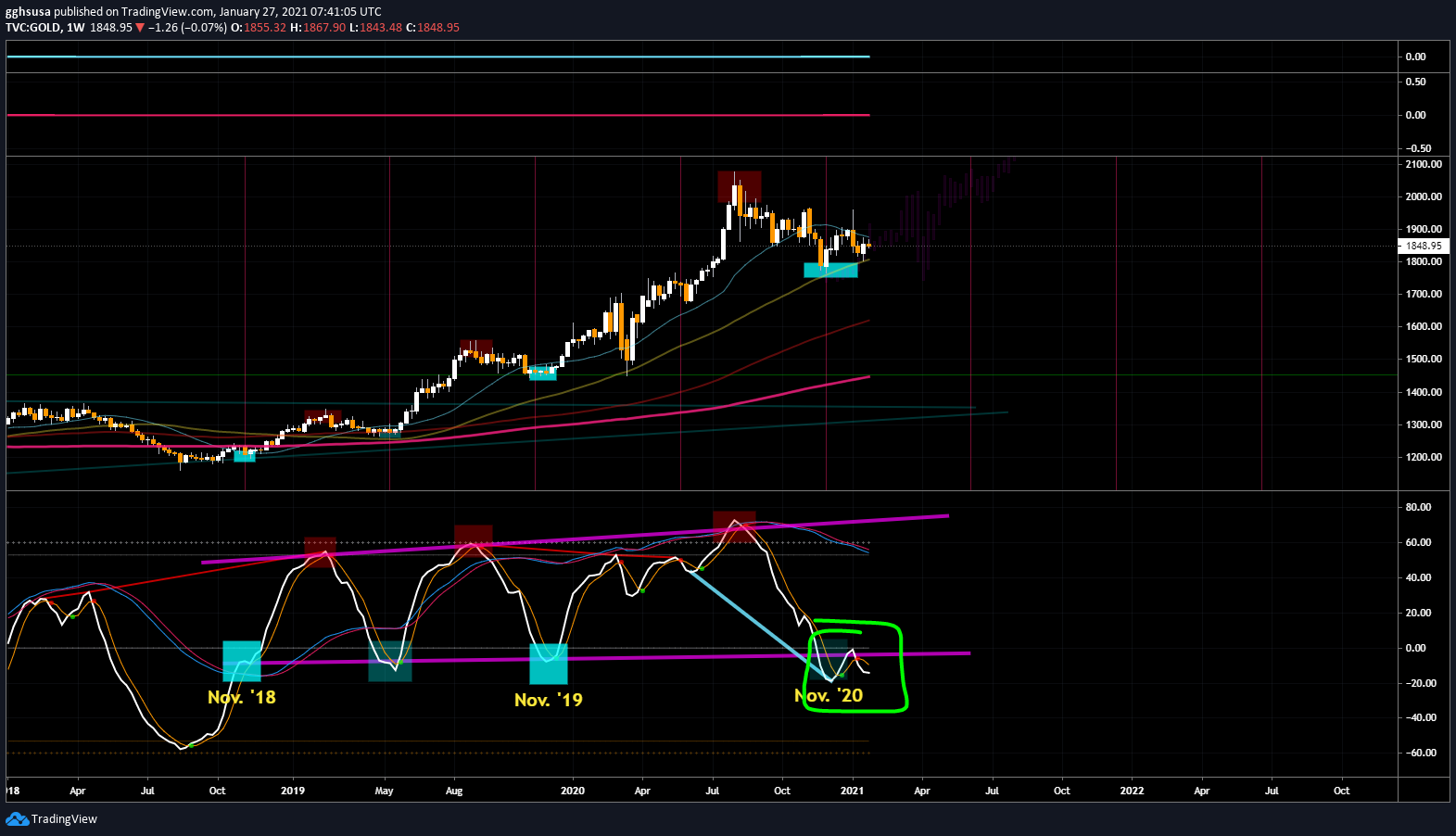
Task: Click the 1300.00 price axis label
Action: pos(1424,424)
